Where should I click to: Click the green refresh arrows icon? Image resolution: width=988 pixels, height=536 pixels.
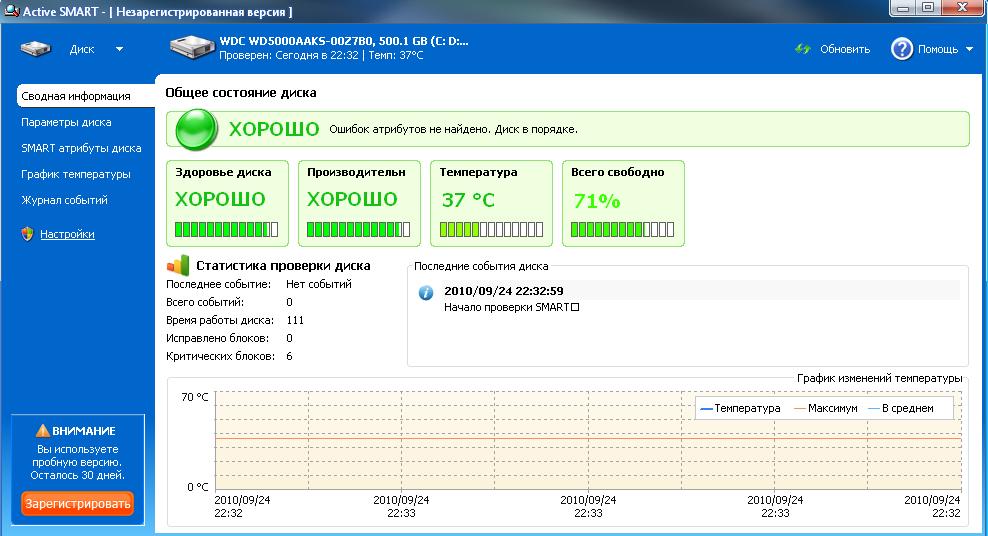point(802,49)
